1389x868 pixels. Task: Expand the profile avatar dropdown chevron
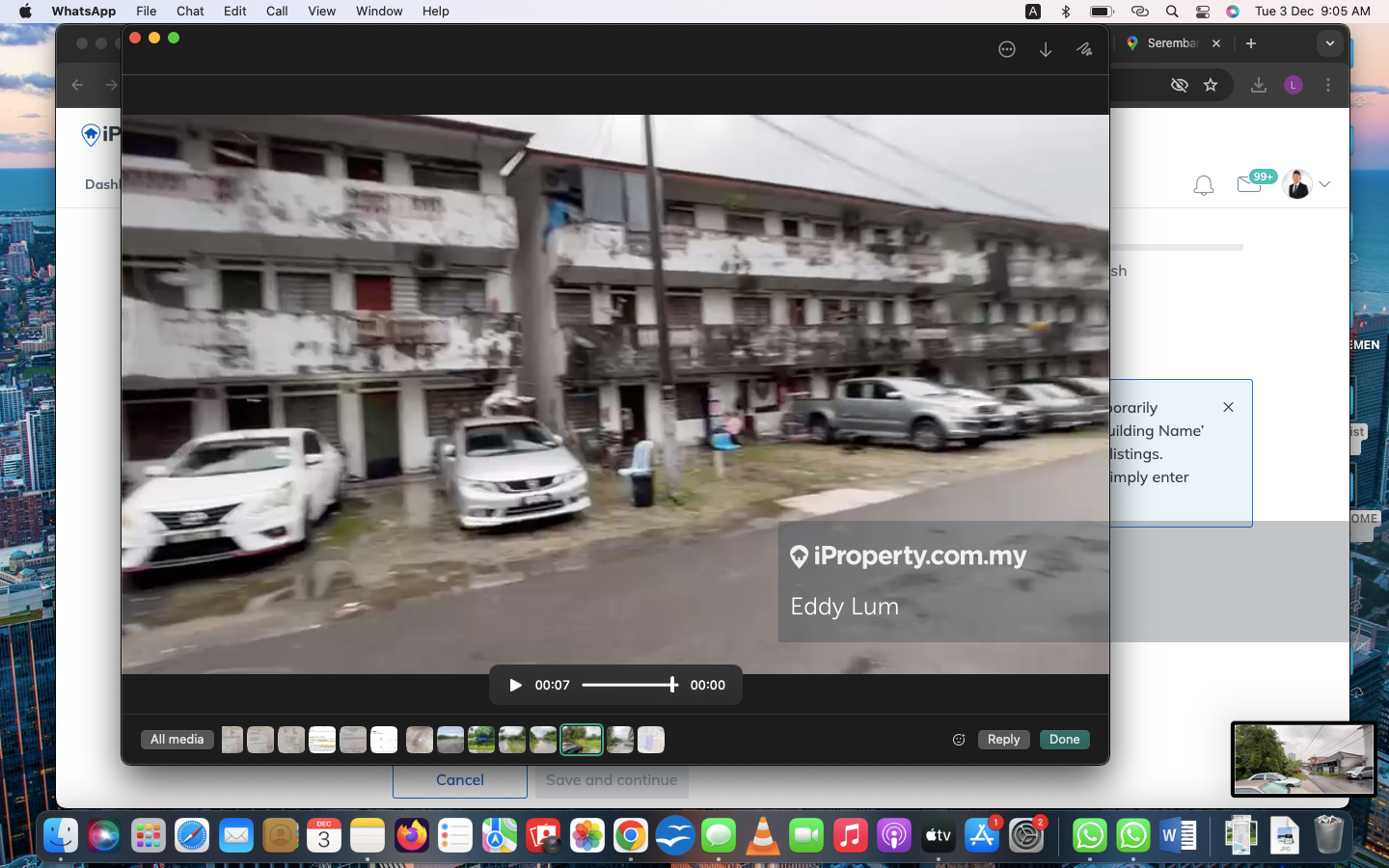[x=1325, y=184]
